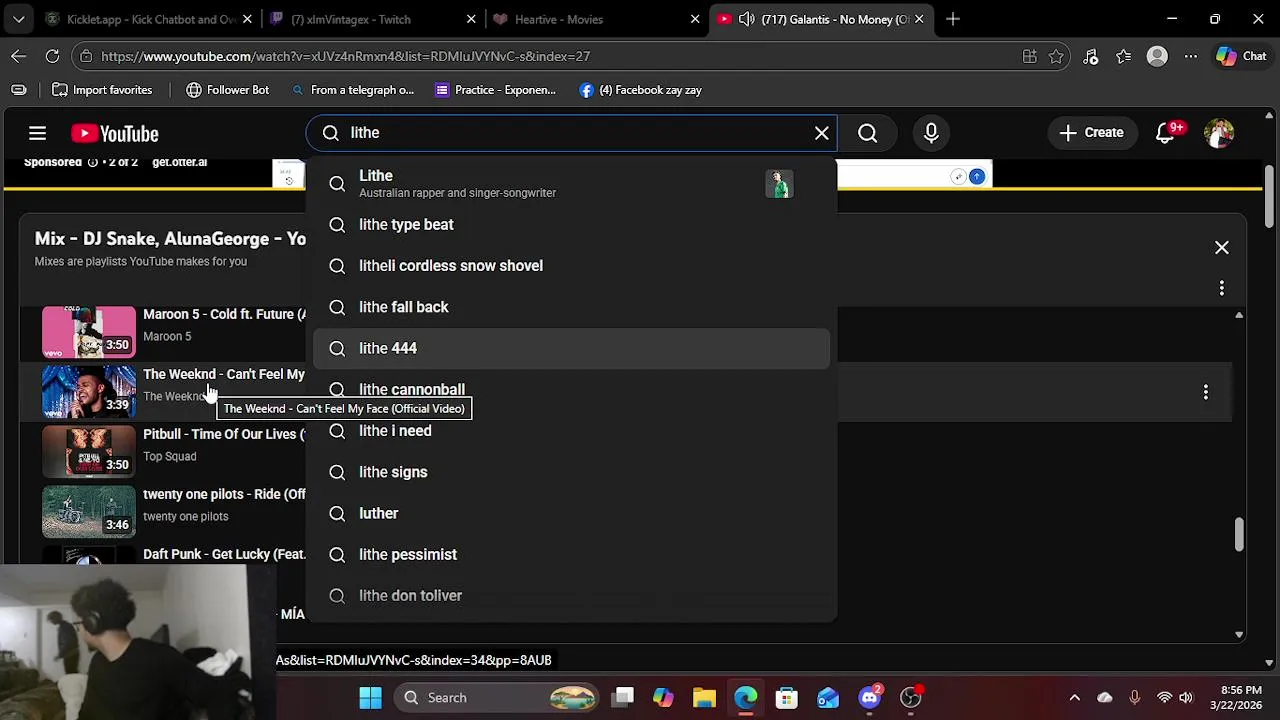This screenshot has width=1280, height=720.
Task: Show hidden system tray icons
Action: coord(1075,698)
